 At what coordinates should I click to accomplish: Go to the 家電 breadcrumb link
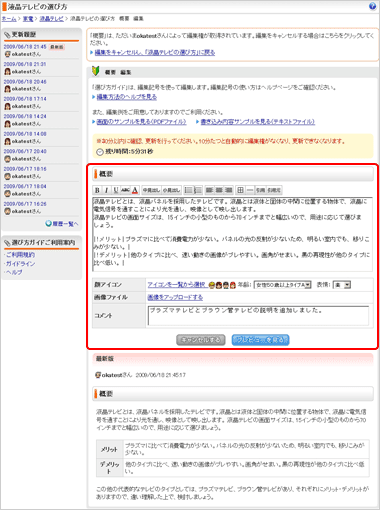click(x=28, y=19)
